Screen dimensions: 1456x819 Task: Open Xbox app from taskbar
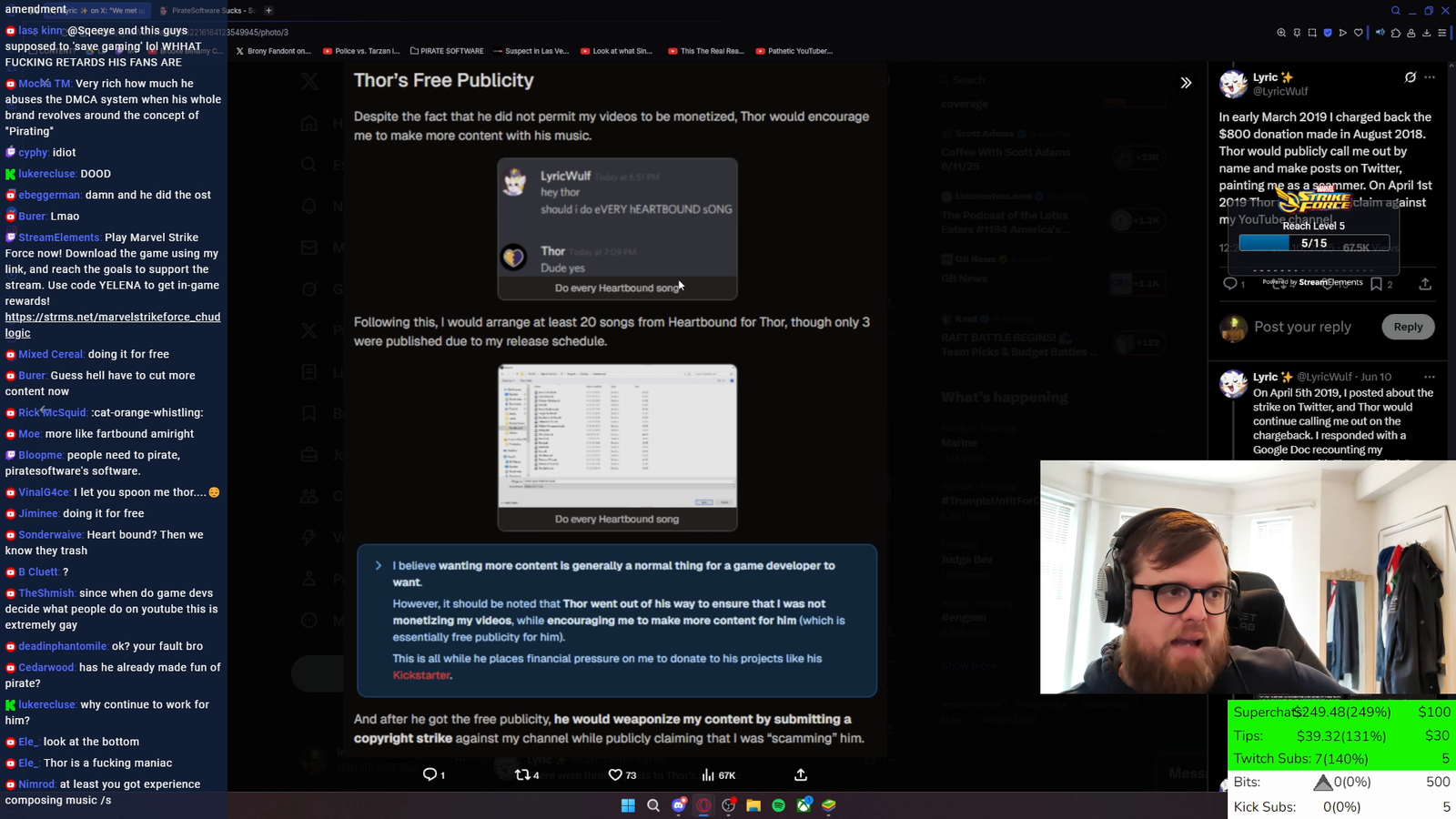coord(804,805)
